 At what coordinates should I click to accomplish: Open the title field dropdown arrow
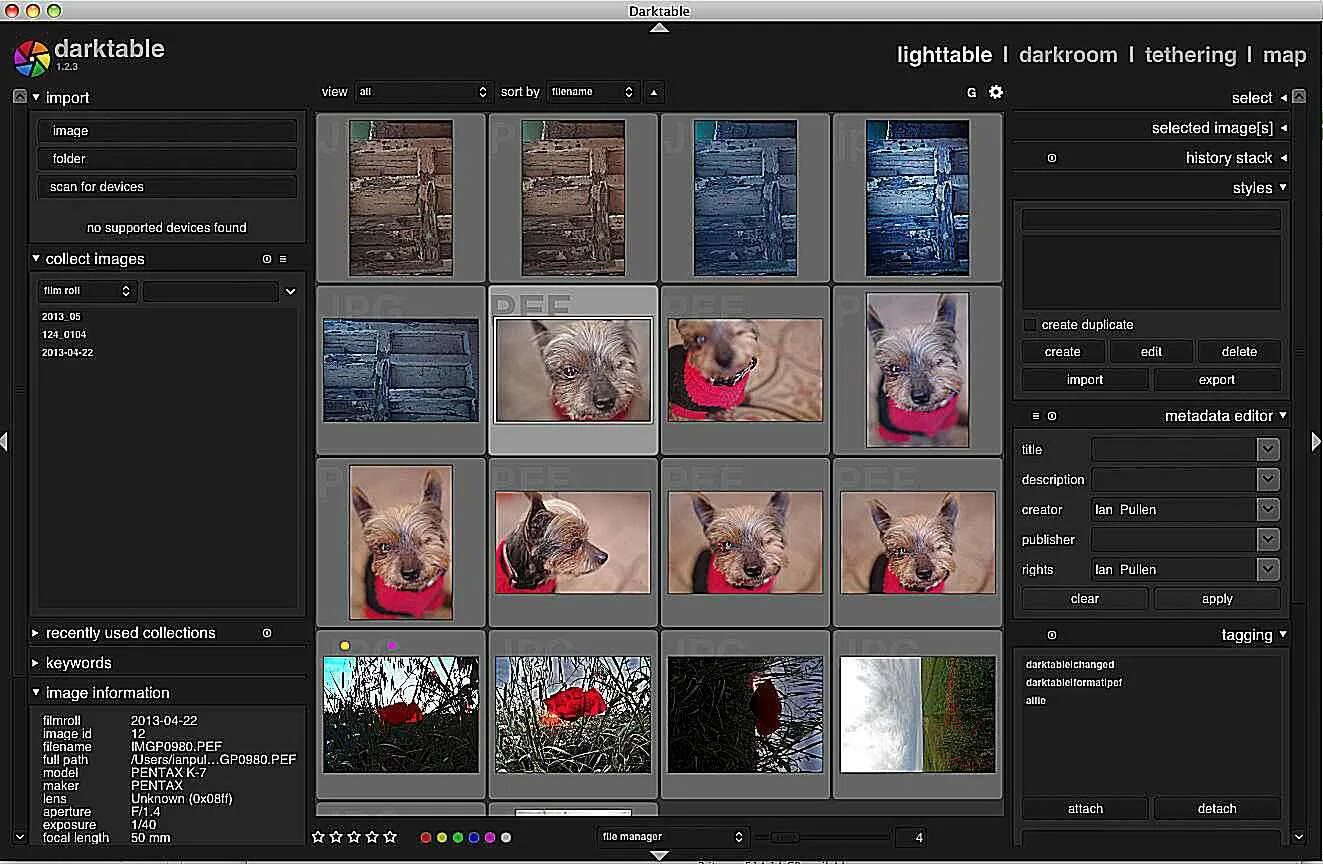tap(1268, 450)
